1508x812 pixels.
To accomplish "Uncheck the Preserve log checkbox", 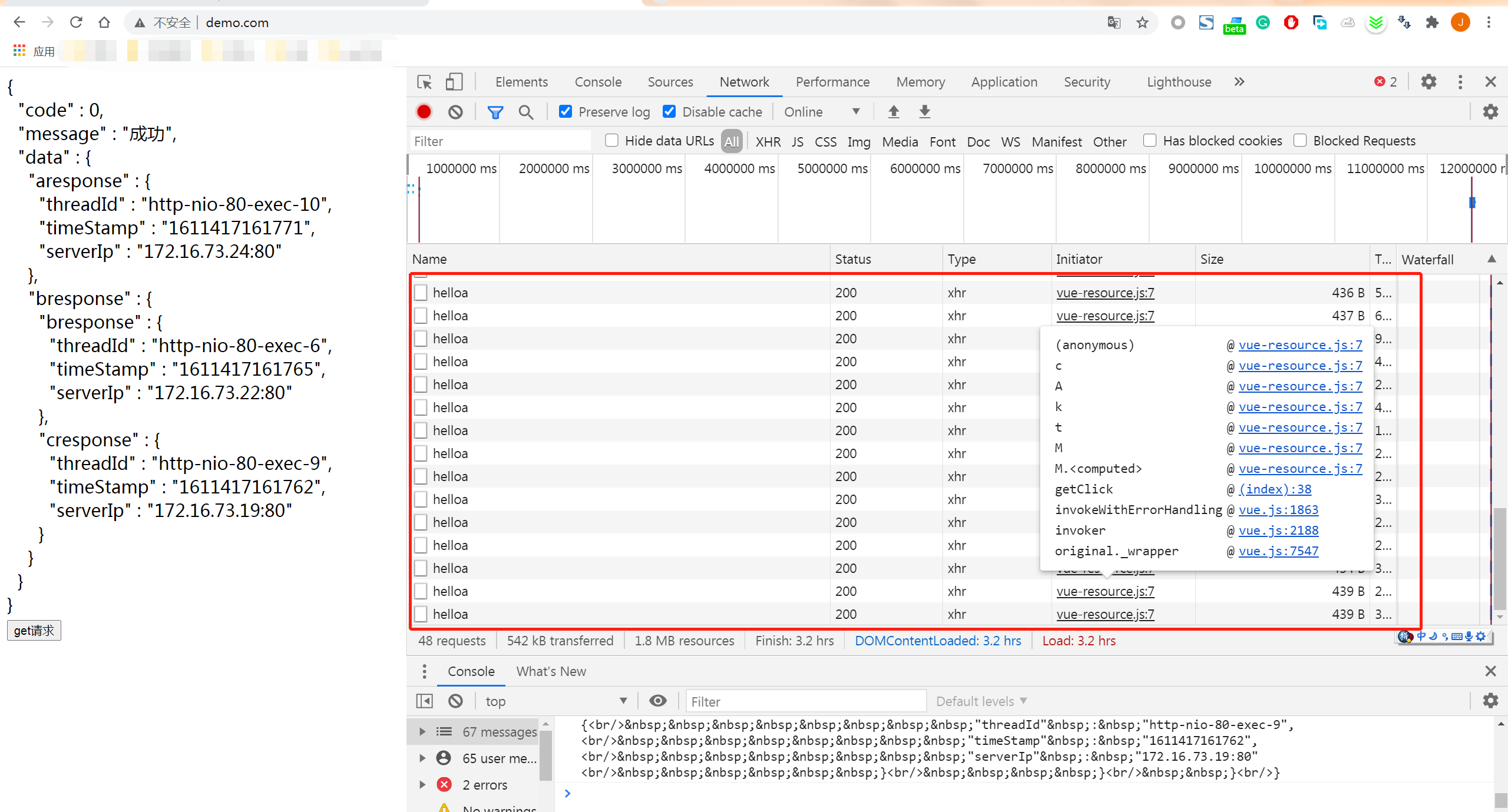I will (x=565, y=111).
